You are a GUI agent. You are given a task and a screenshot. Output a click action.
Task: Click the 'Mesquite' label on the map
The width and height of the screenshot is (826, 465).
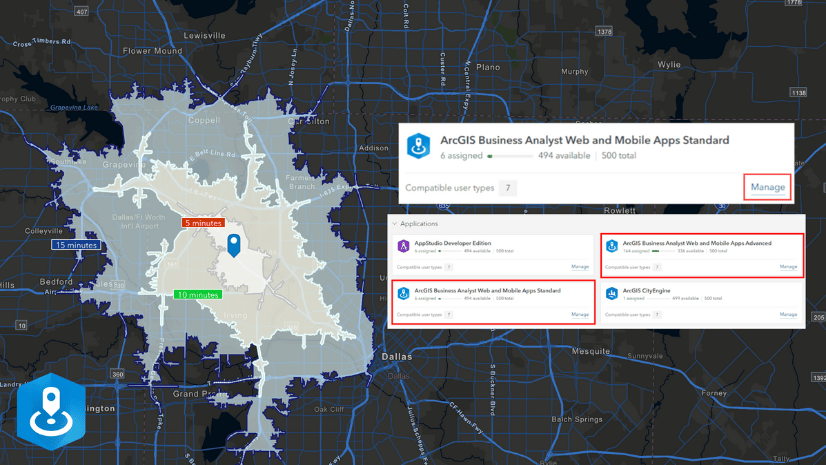pos(591,351)
